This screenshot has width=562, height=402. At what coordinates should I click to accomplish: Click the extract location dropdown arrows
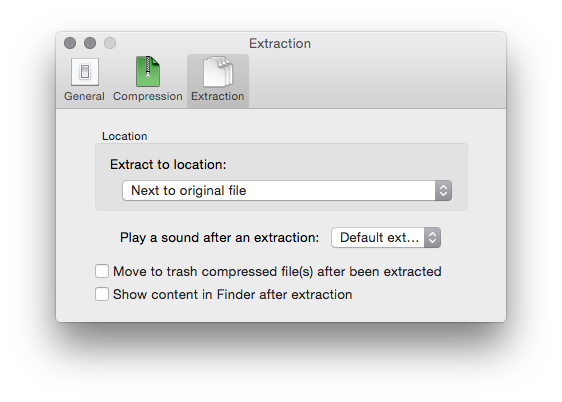point(443,191)
